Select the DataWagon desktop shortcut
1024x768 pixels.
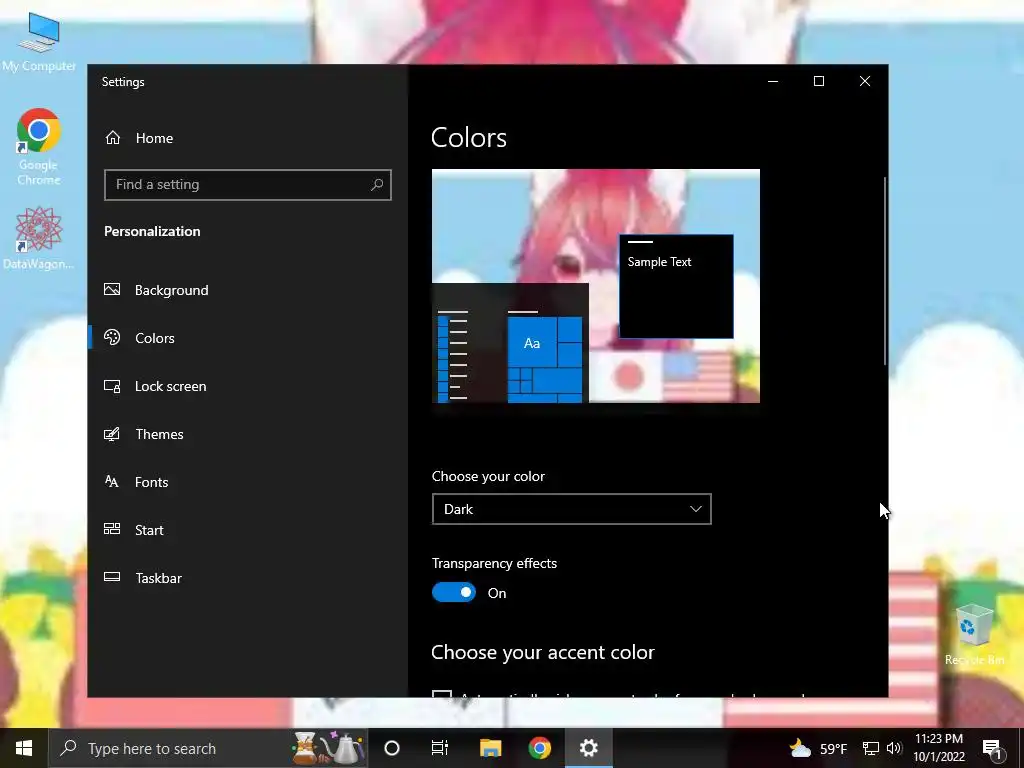pos(39,238)
